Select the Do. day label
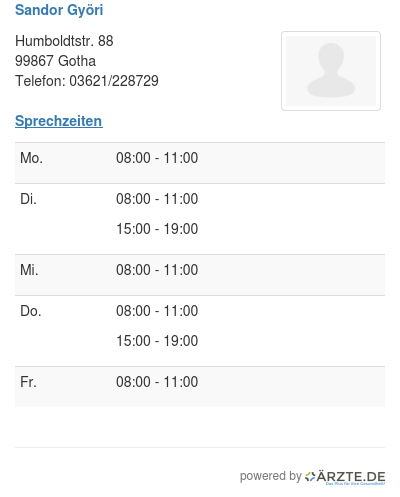This screenshot has height=497, width=400. tap(31, 311)
